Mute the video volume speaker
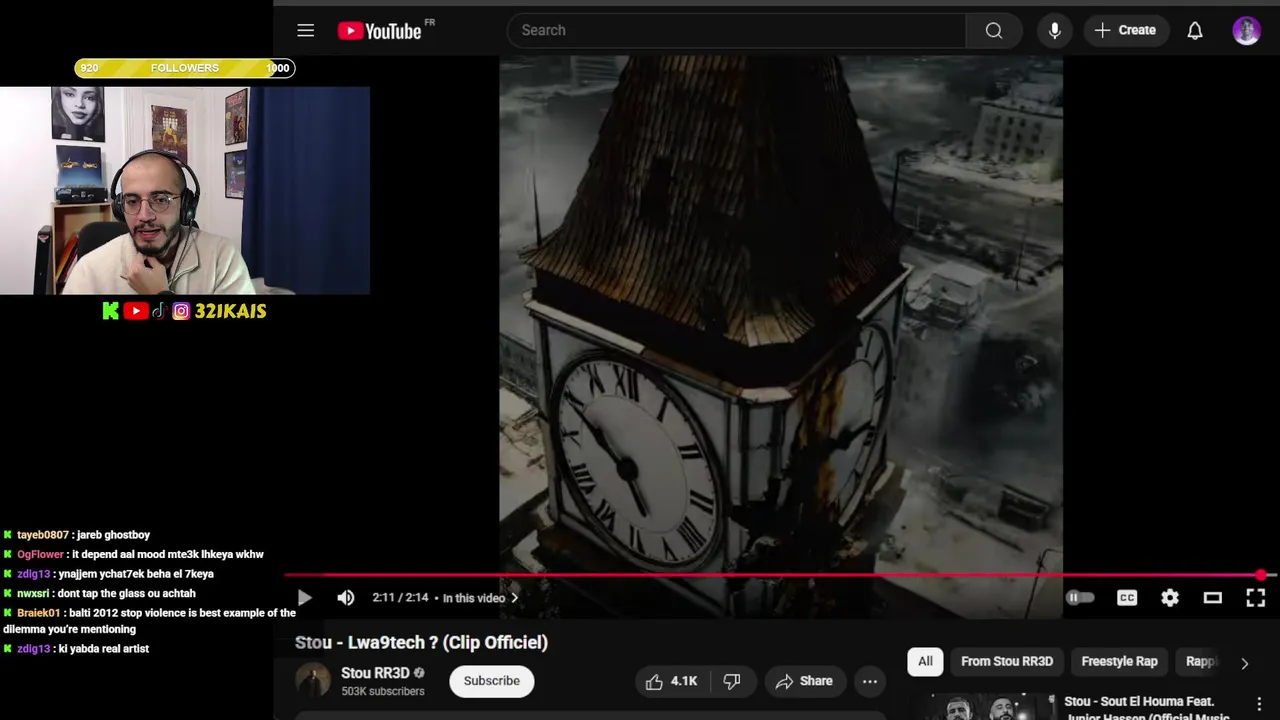This screenshot has height=720, width=1280. (346, 597)
